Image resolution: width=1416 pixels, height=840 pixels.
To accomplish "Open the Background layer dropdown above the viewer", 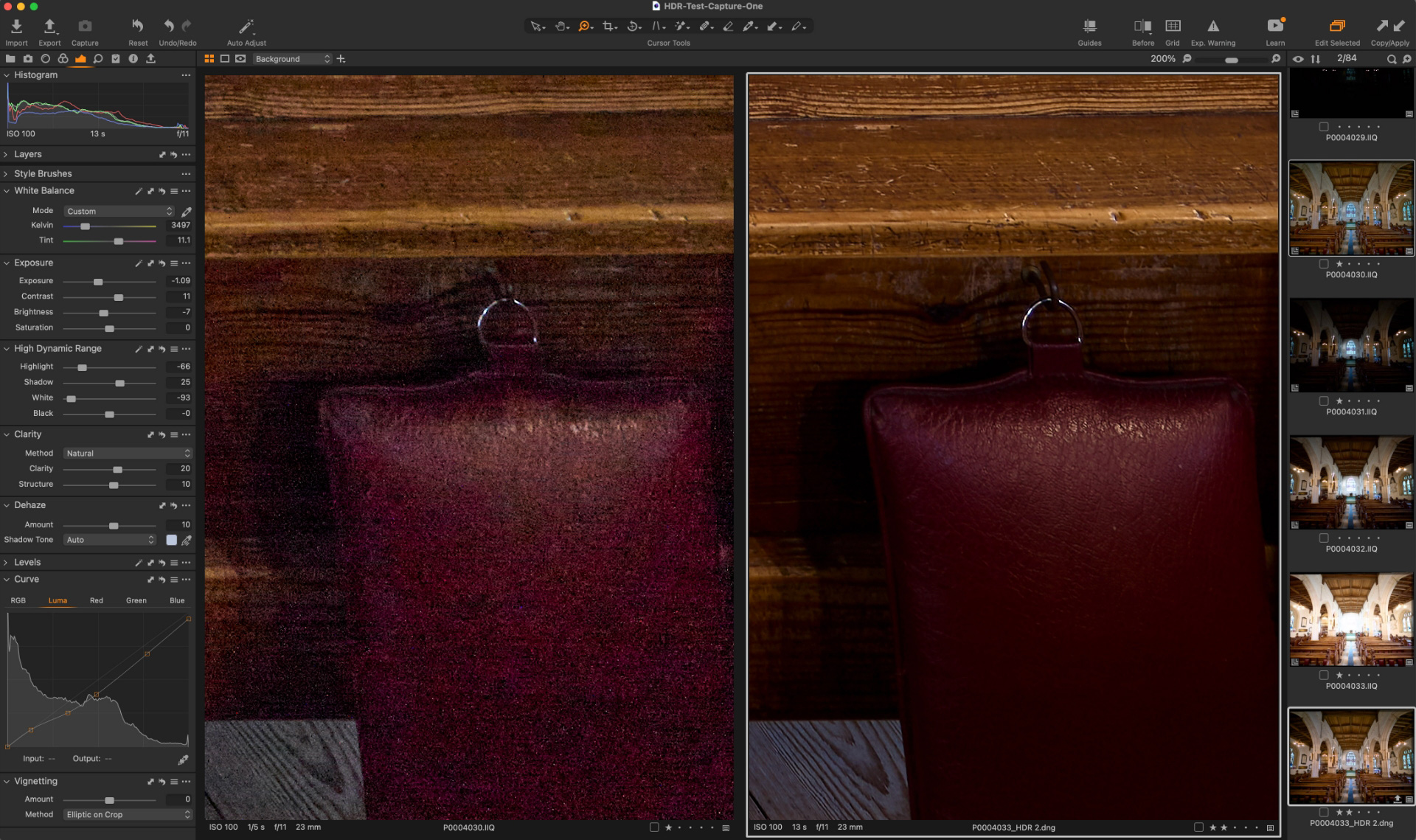I will (x=293, y=58).
